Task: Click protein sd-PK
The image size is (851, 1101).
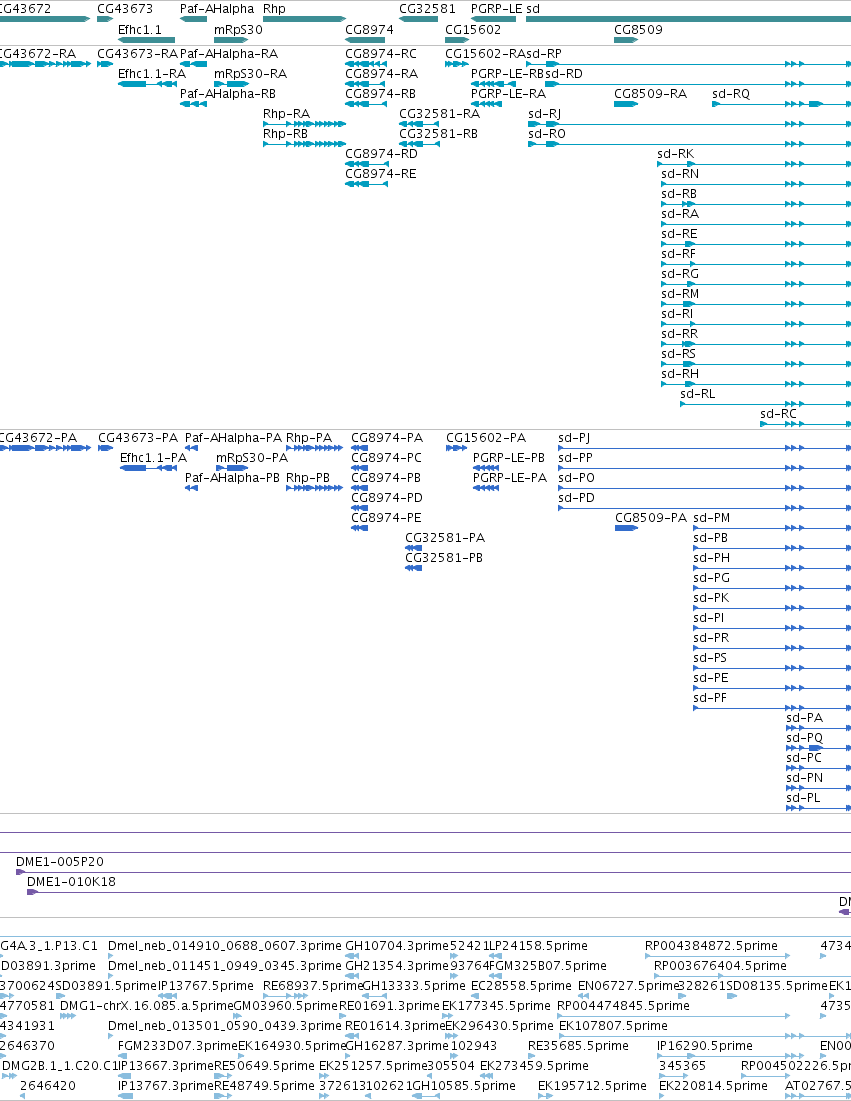Action: tap(711, 598)
